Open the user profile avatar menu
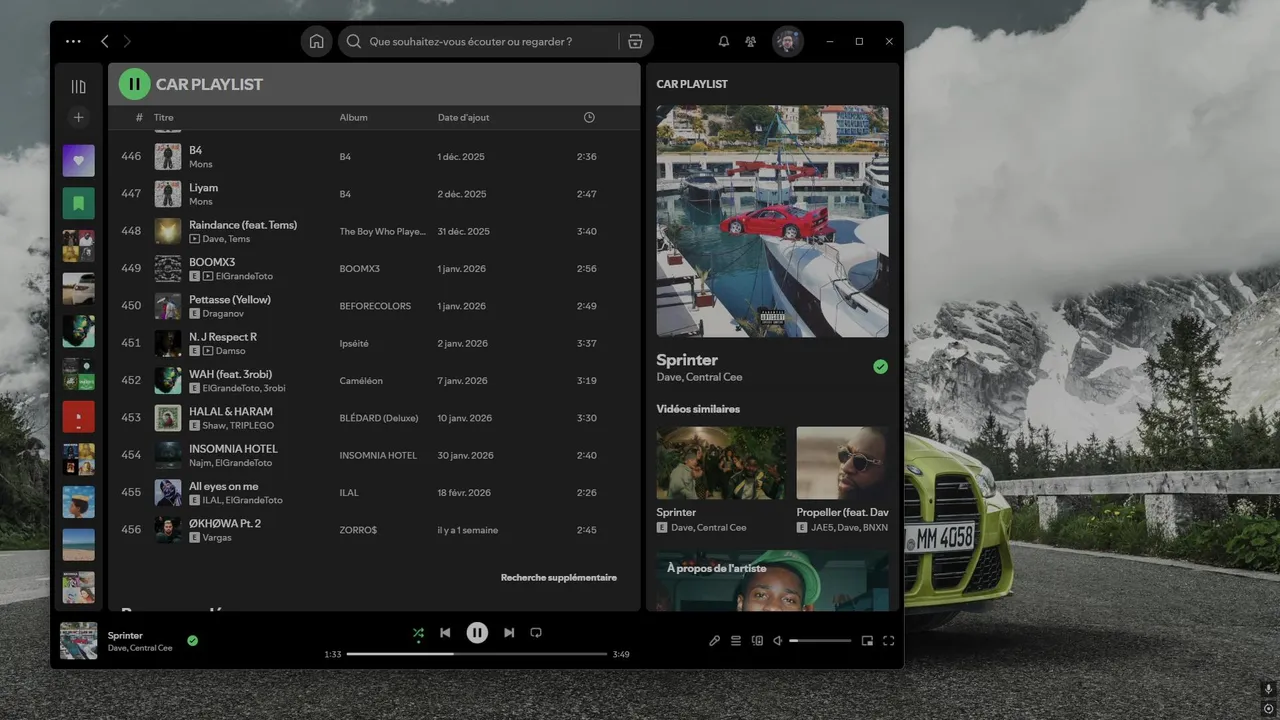Screen dimensions: 1280x720 tap(788, 41)
